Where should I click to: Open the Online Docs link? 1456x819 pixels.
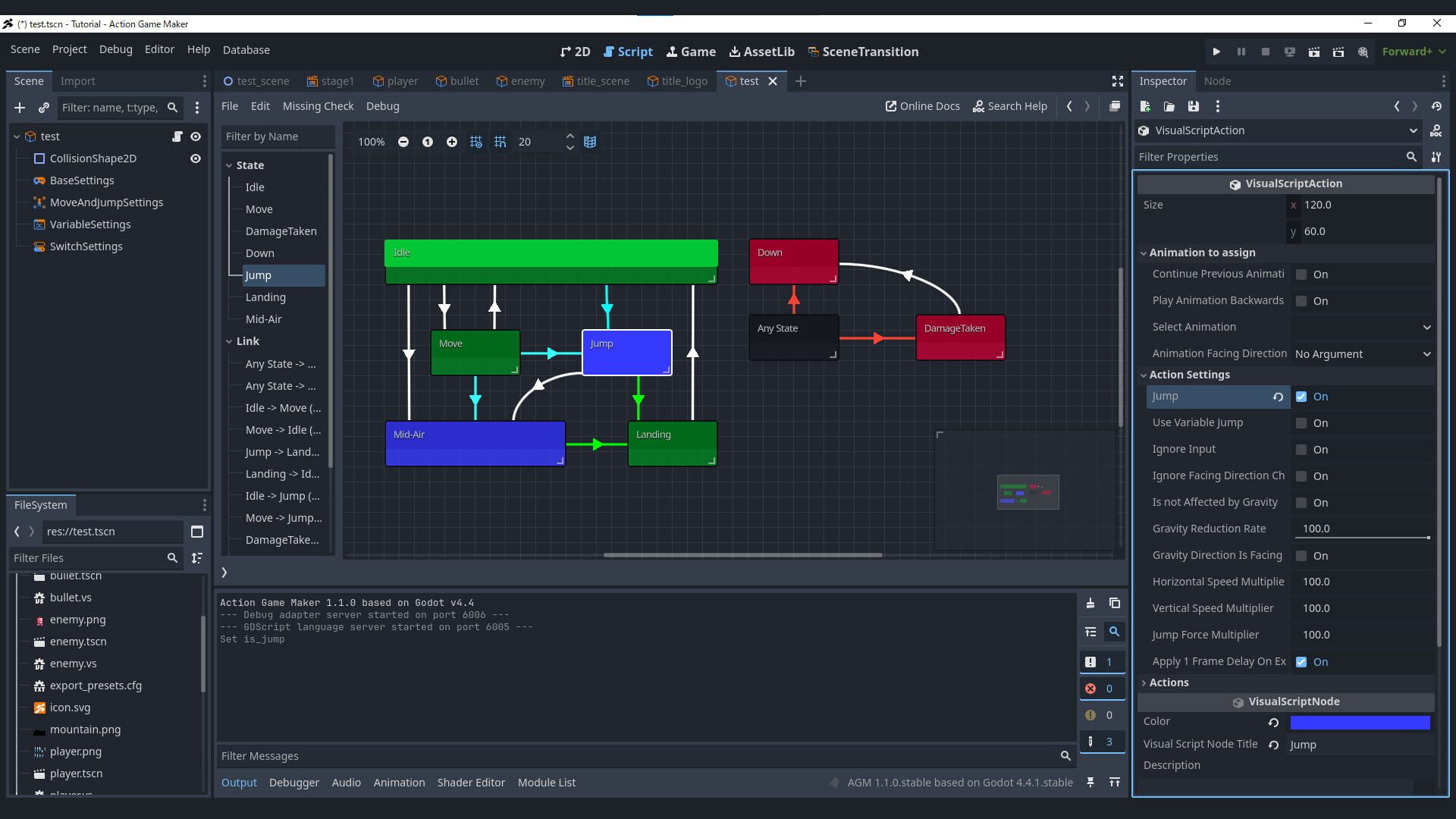pyautogui.click(x=922, y=106)
